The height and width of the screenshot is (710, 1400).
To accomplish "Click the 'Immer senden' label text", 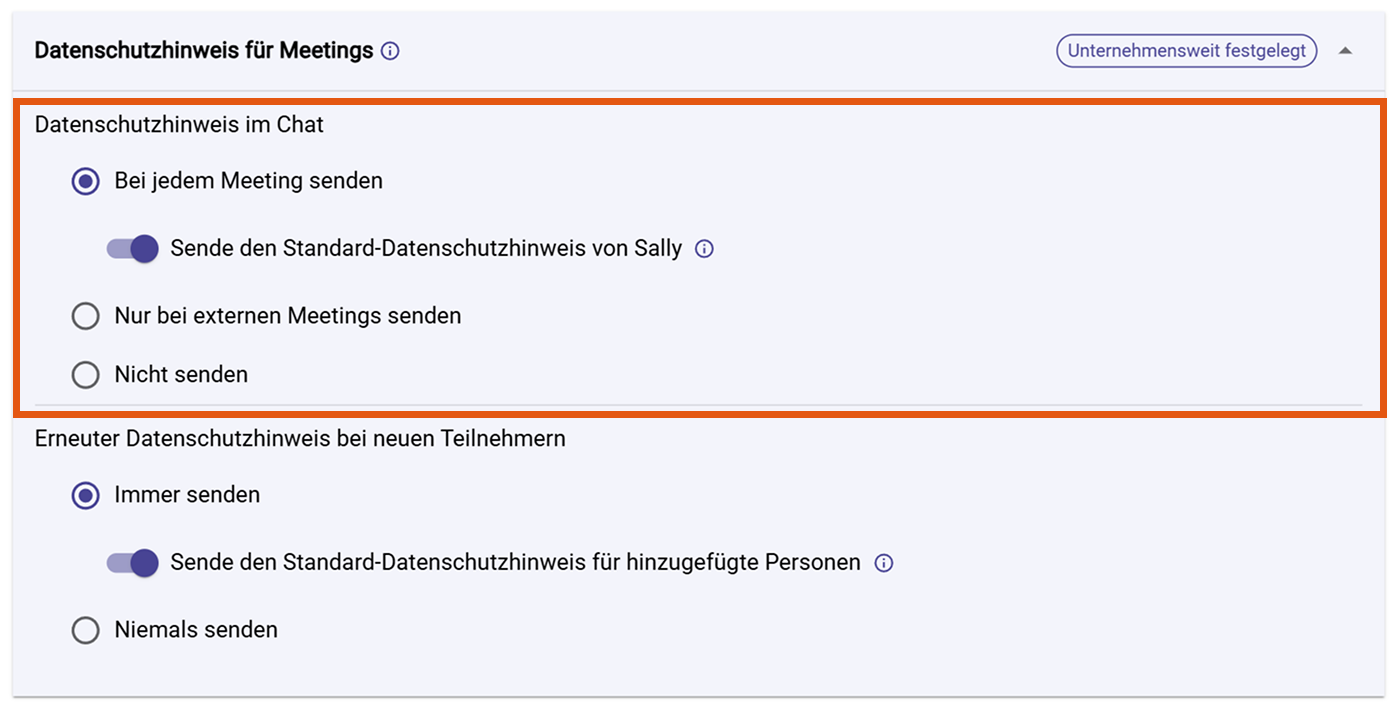I will [x=187, y=495].
